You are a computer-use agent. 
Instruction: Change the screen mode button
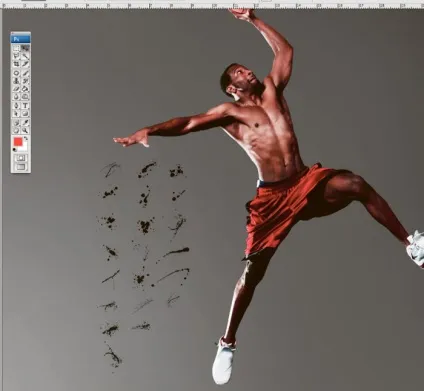coord(21,167)
